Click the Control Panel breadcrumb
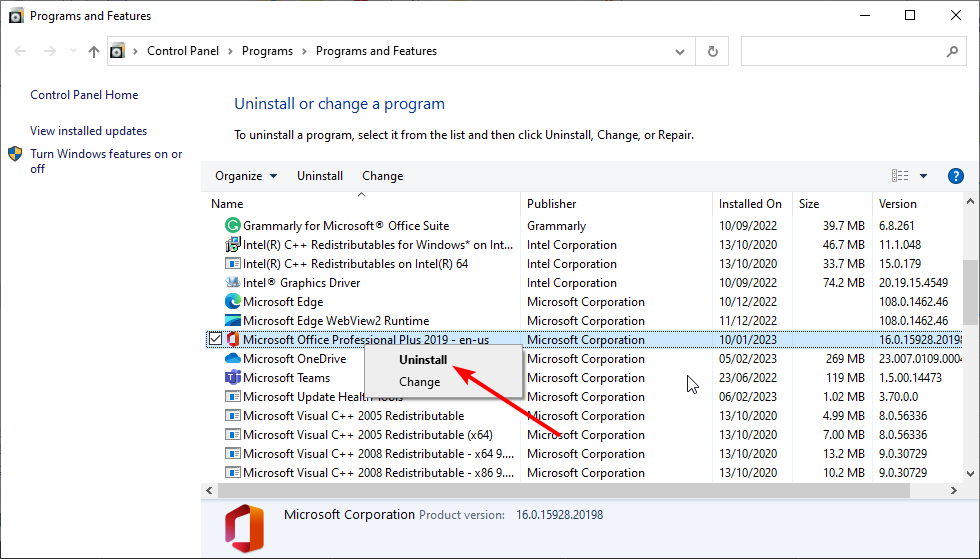The height and width of the screenshot is (559, 980). (x=183, y=51)
